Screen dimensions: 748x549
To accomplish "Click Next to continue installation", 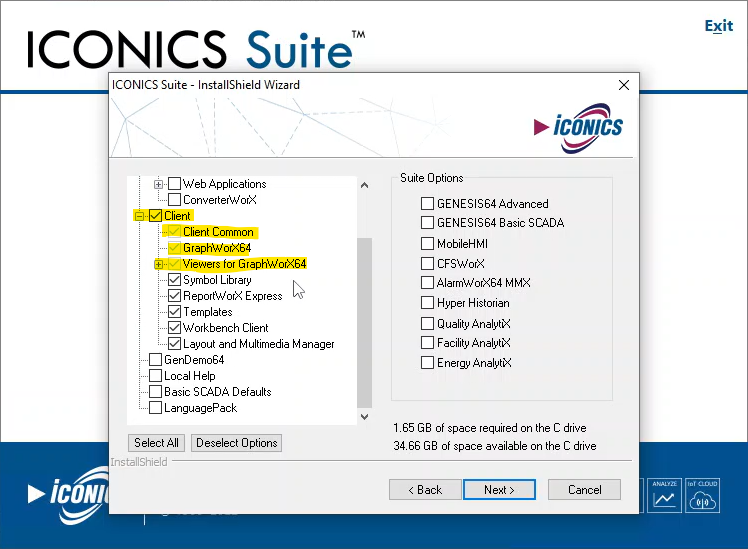I will [x=499, y=490].
